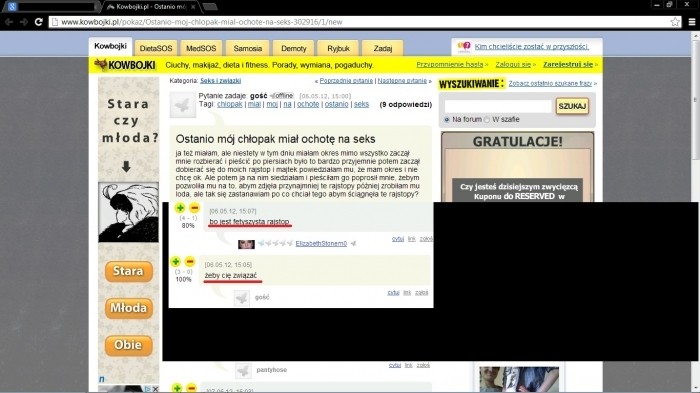This screenshot has height=393, width=700.
Task: Select the 'W szafie' radio button
Action: 487,120
